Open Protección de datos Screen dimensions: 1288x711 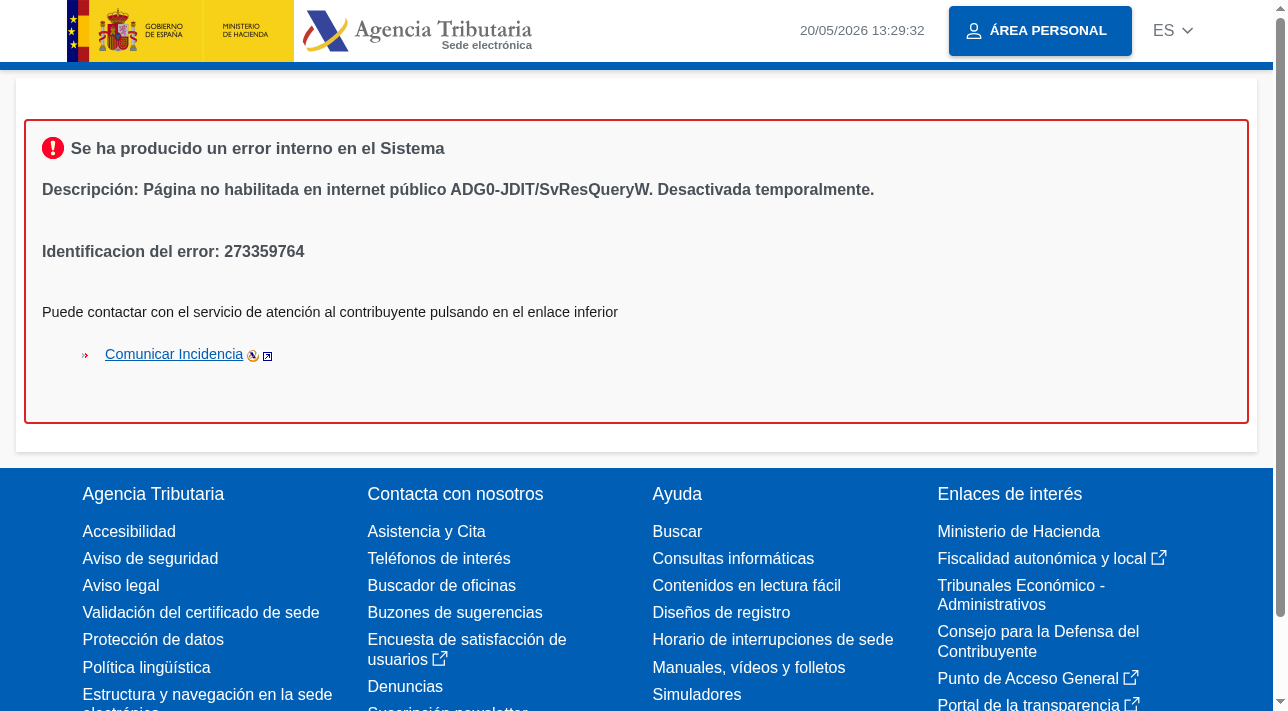coord(153,640)
